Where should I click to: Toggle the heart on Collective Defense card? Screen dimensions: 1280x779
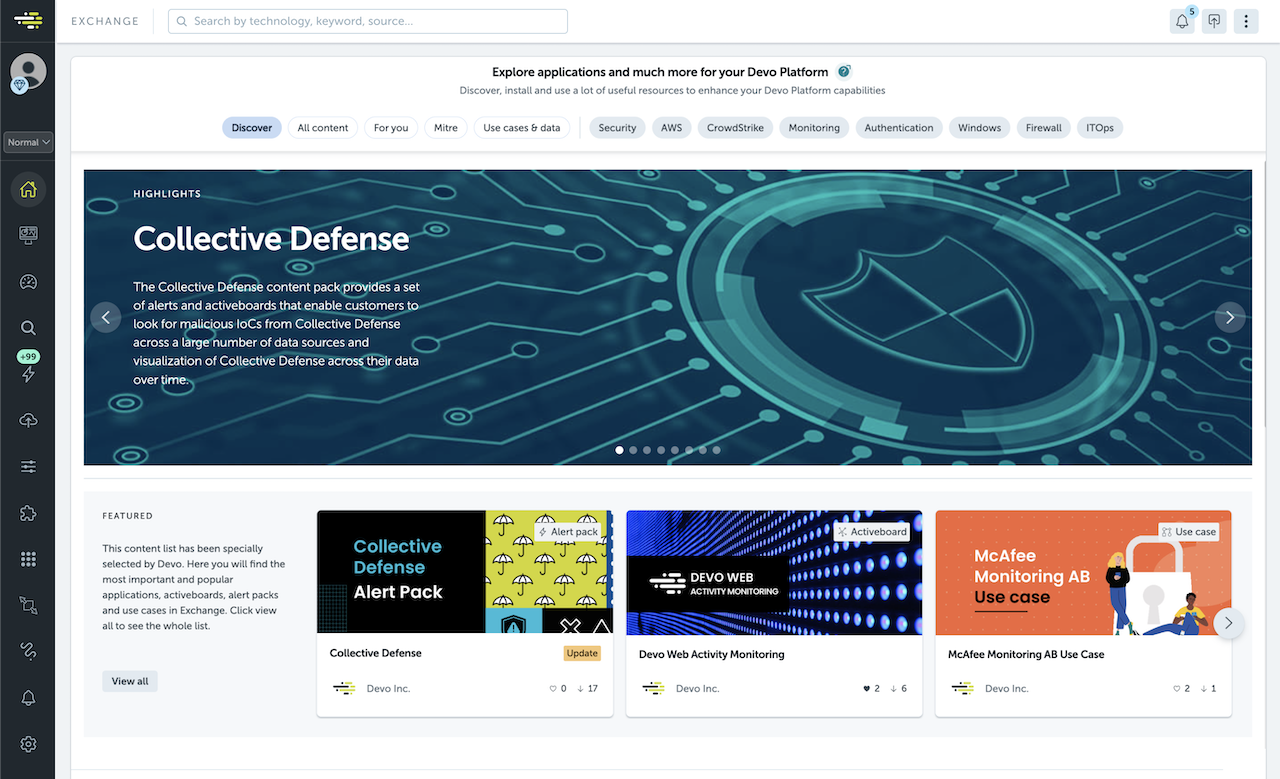click(553, 689)
